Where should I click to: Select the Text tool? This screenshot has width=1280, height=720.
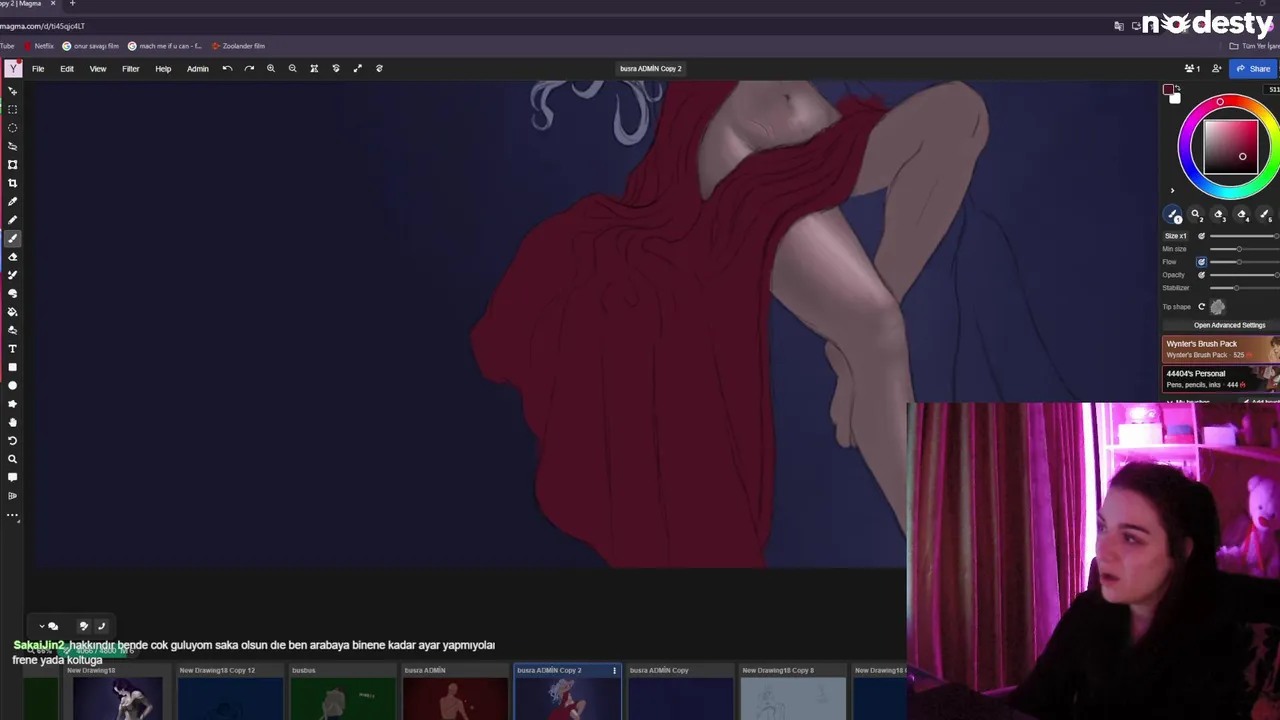13,349
